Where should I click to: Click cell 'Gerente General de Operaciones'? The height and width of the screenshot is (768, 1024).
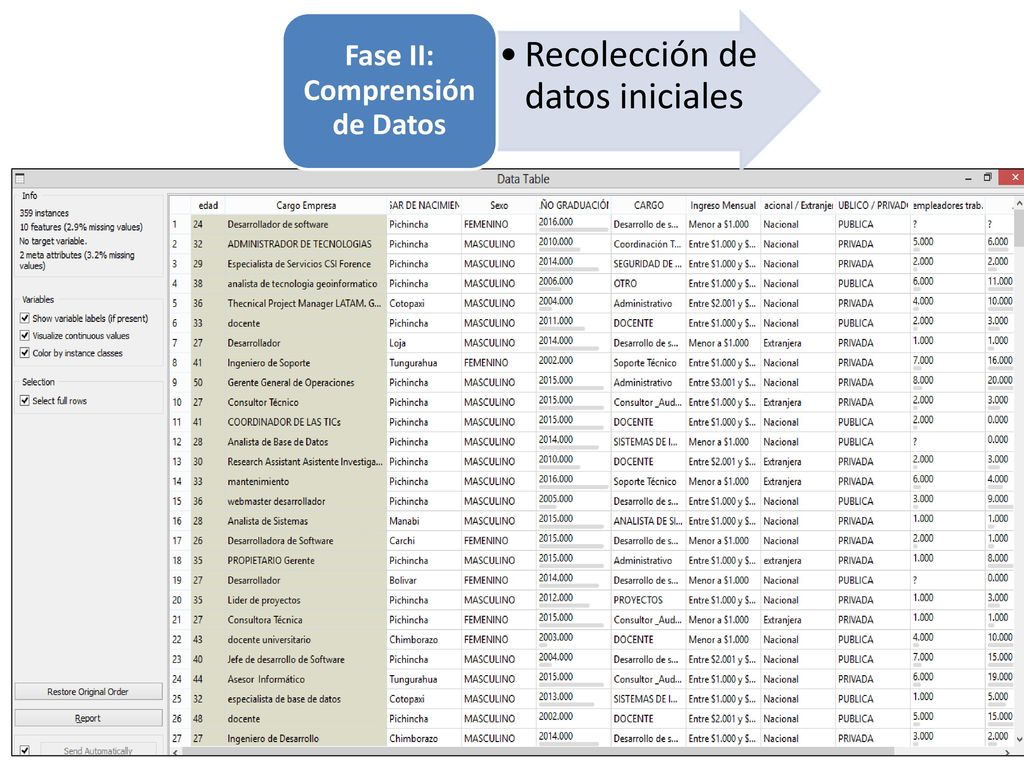tap(306, 383)
